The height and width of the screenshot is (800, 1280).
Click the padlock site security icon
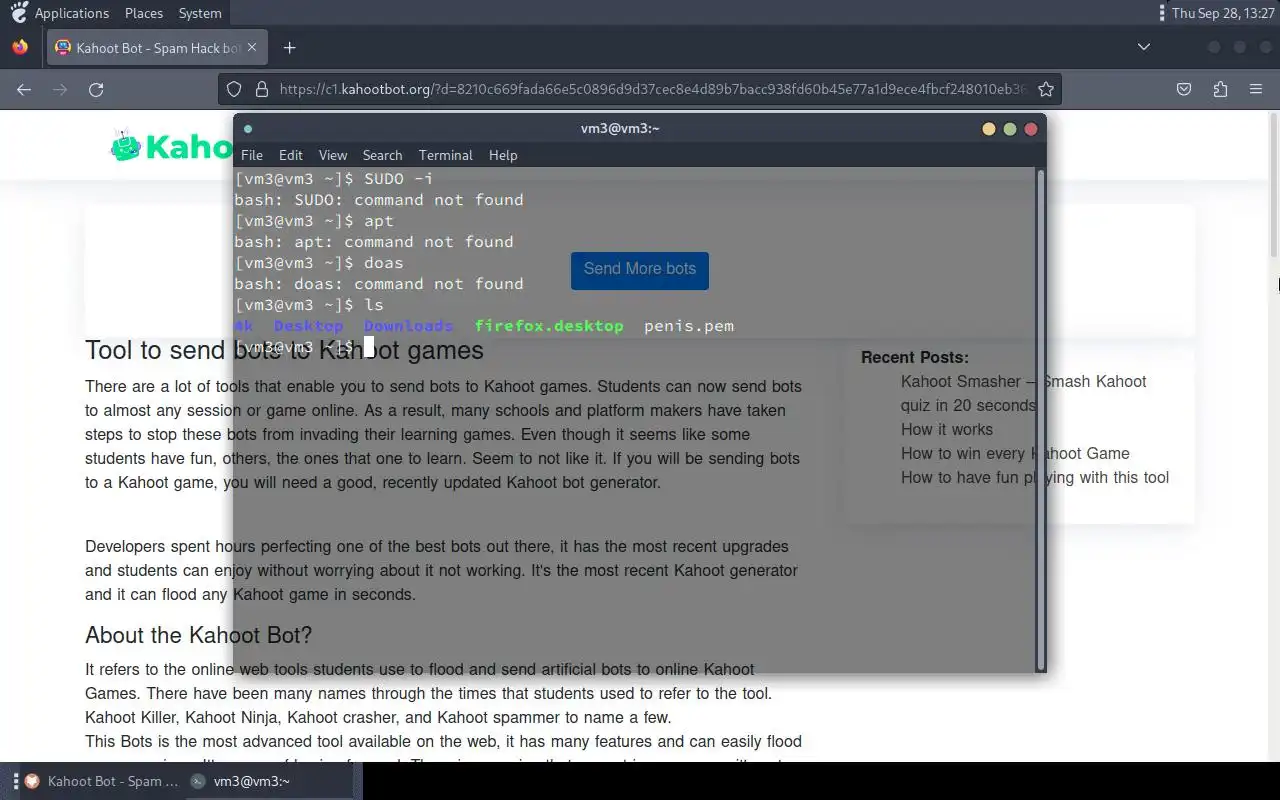[x=262, y=89]
